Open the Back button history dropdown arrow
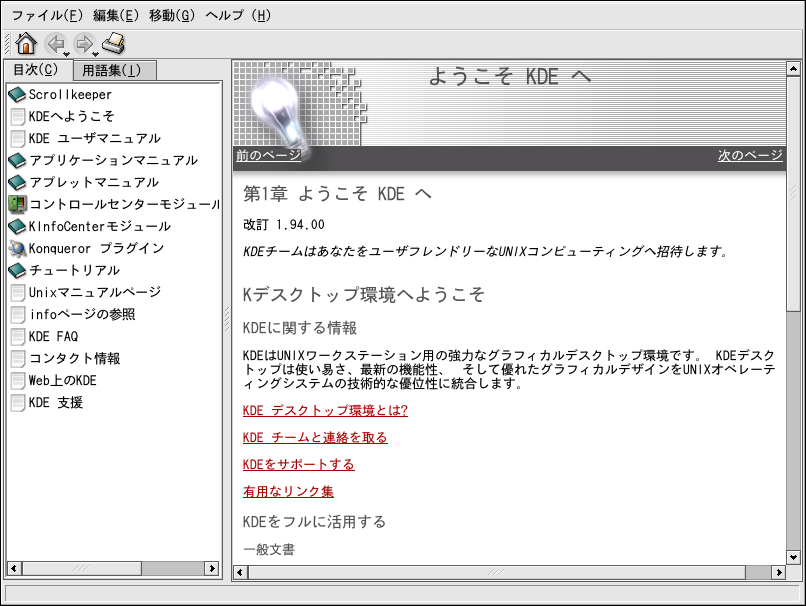This screenshot has height=606, width=806. click(x=67, y=52)
